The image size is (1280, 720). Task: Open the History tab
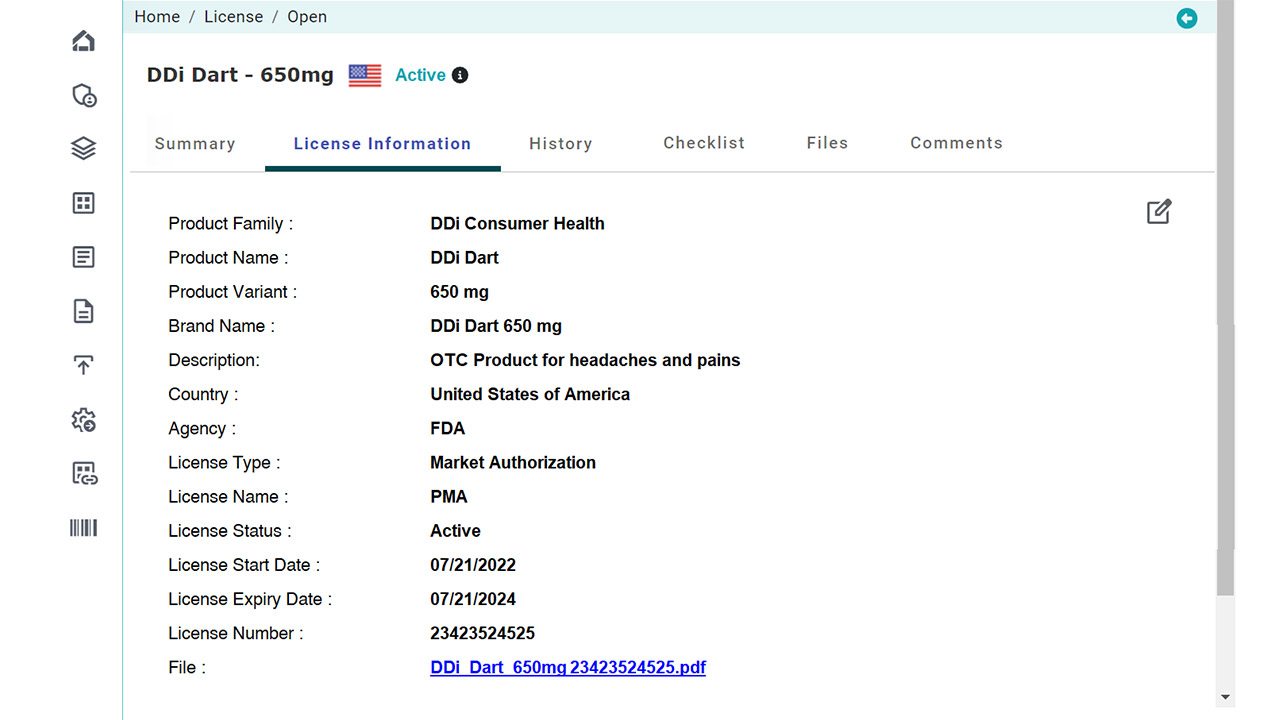560,144
